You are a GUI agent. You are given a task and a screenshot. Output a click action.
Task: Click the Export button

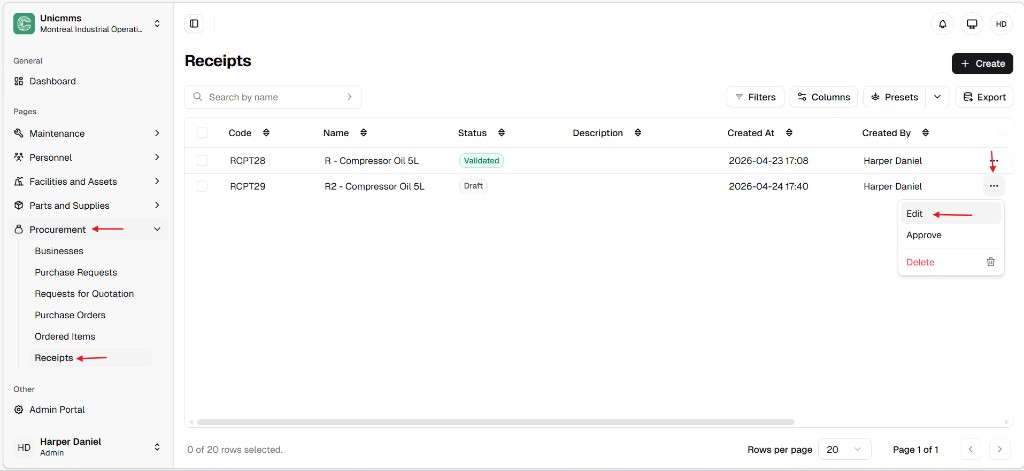tap(984, 97)
